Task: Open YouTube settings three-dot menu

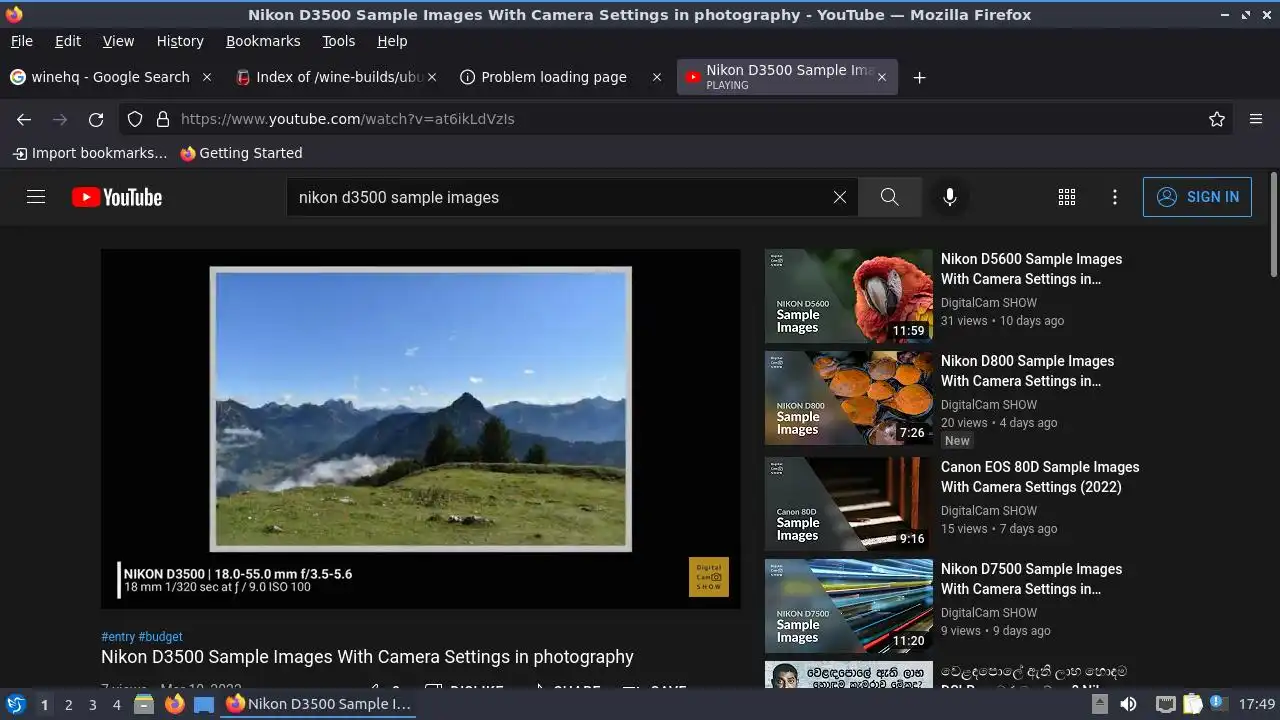Action: pyautogui.click(x=1115, y=197)
